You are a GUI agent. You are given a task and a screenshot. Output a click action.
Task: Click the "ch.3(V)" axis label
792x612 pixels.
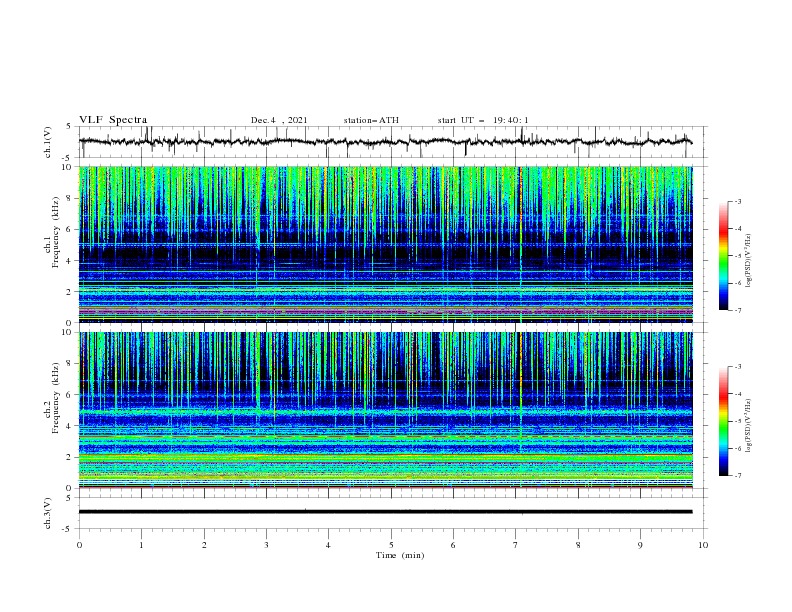(48, 513)
